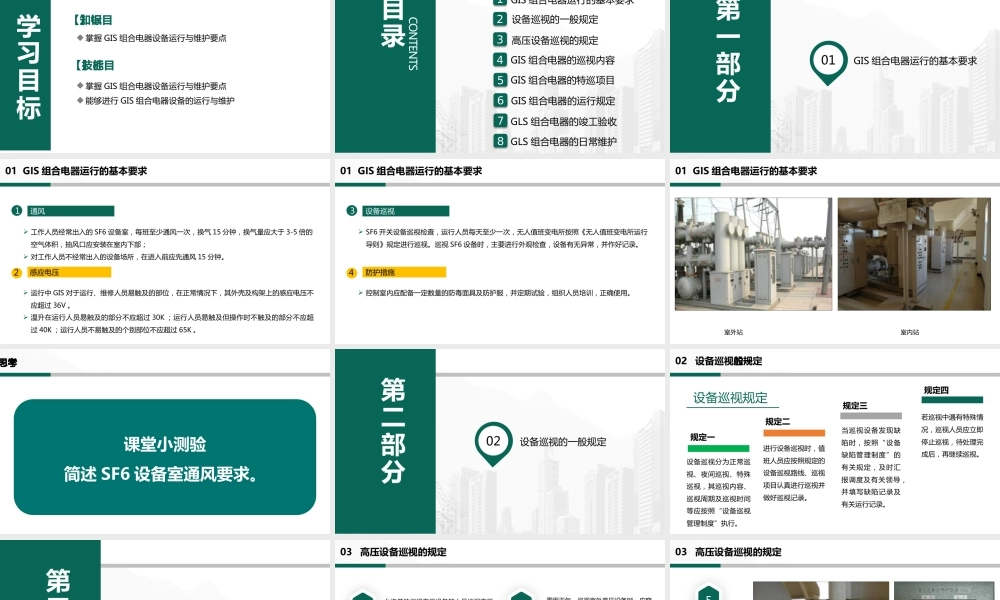Click the 规定二 heading
Screen dimensions: 1000x600
(x=777, y=421)
